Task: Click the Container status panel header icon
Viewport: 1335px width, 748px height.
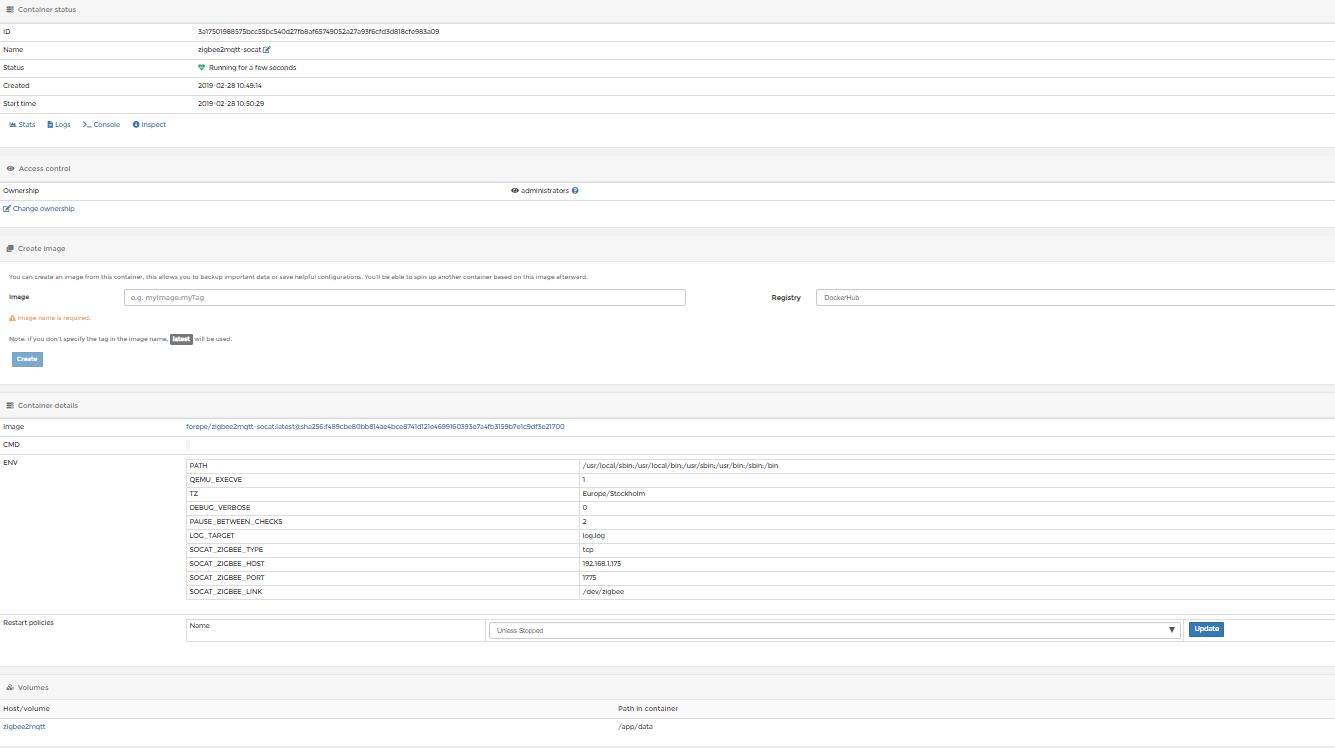Action: click(10, 9)
